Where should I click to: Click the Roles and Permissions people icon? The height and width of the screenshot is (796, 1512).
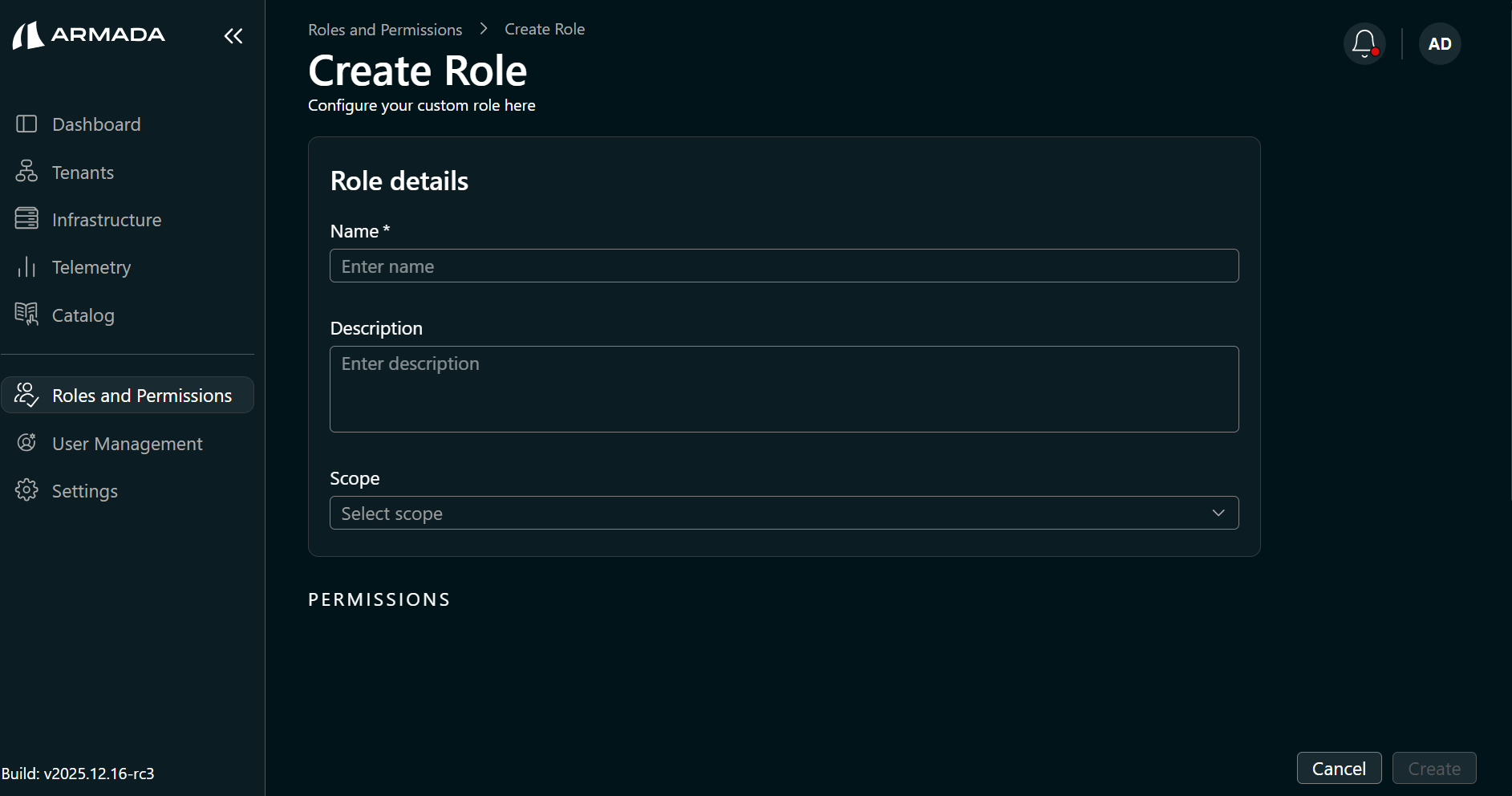(x=26, y=394)
